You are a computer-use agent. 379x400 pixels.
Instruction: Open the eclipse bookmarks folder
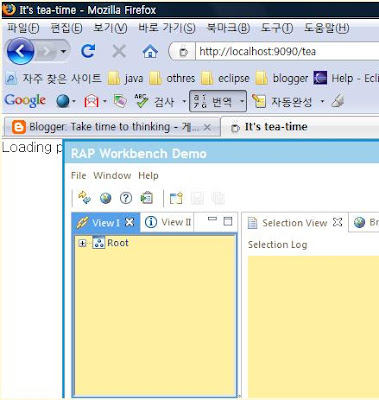pyautogui.click(x=225, y=78)
